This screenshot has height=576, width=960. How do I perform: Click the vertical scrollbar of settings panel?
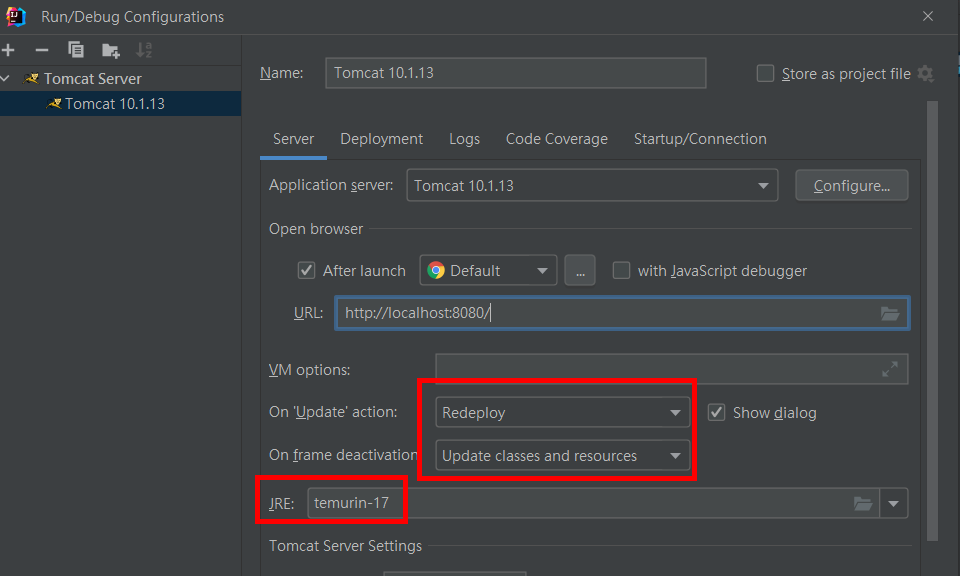[932, 321]
